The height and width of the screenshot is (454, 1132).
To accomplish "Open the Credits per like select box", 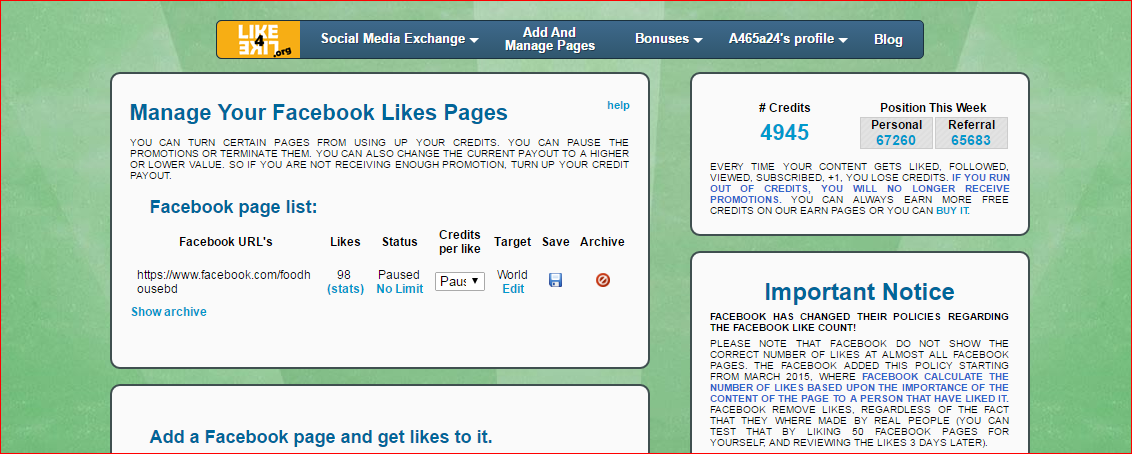I will click(460, 281).
